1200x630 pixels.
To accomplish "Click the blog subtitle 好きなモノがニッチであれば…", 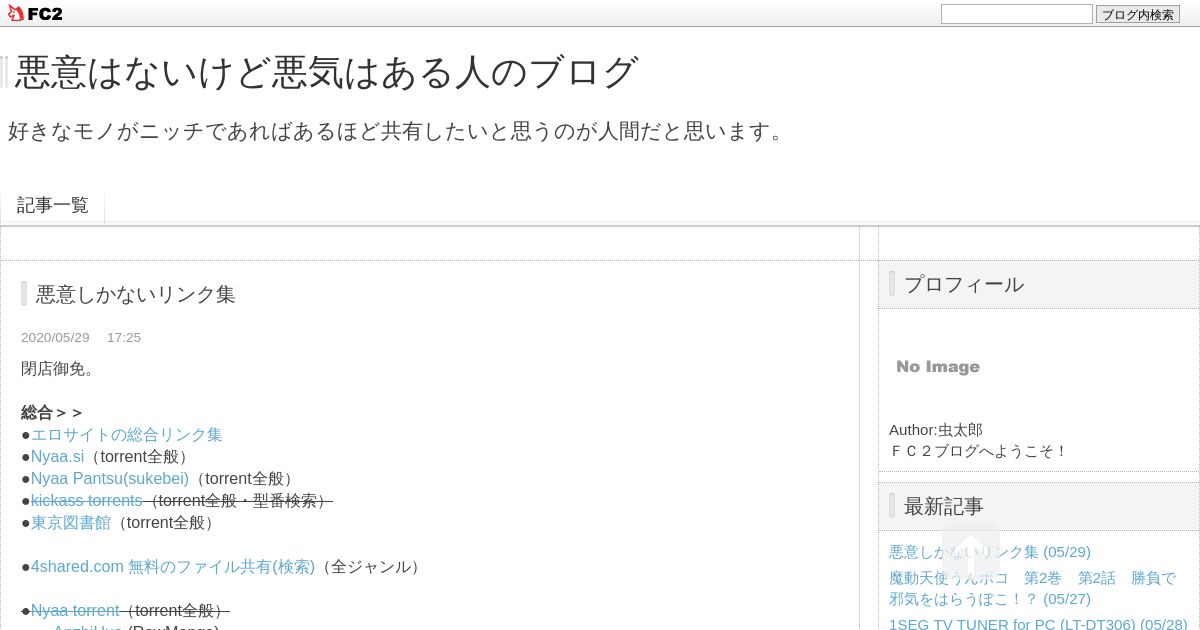I will [400, 131].
